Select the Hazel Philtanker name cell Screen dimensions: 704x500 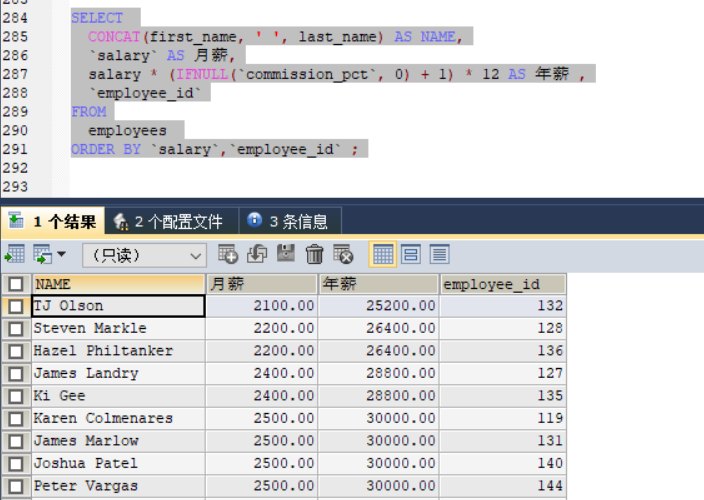click(119, 351)
